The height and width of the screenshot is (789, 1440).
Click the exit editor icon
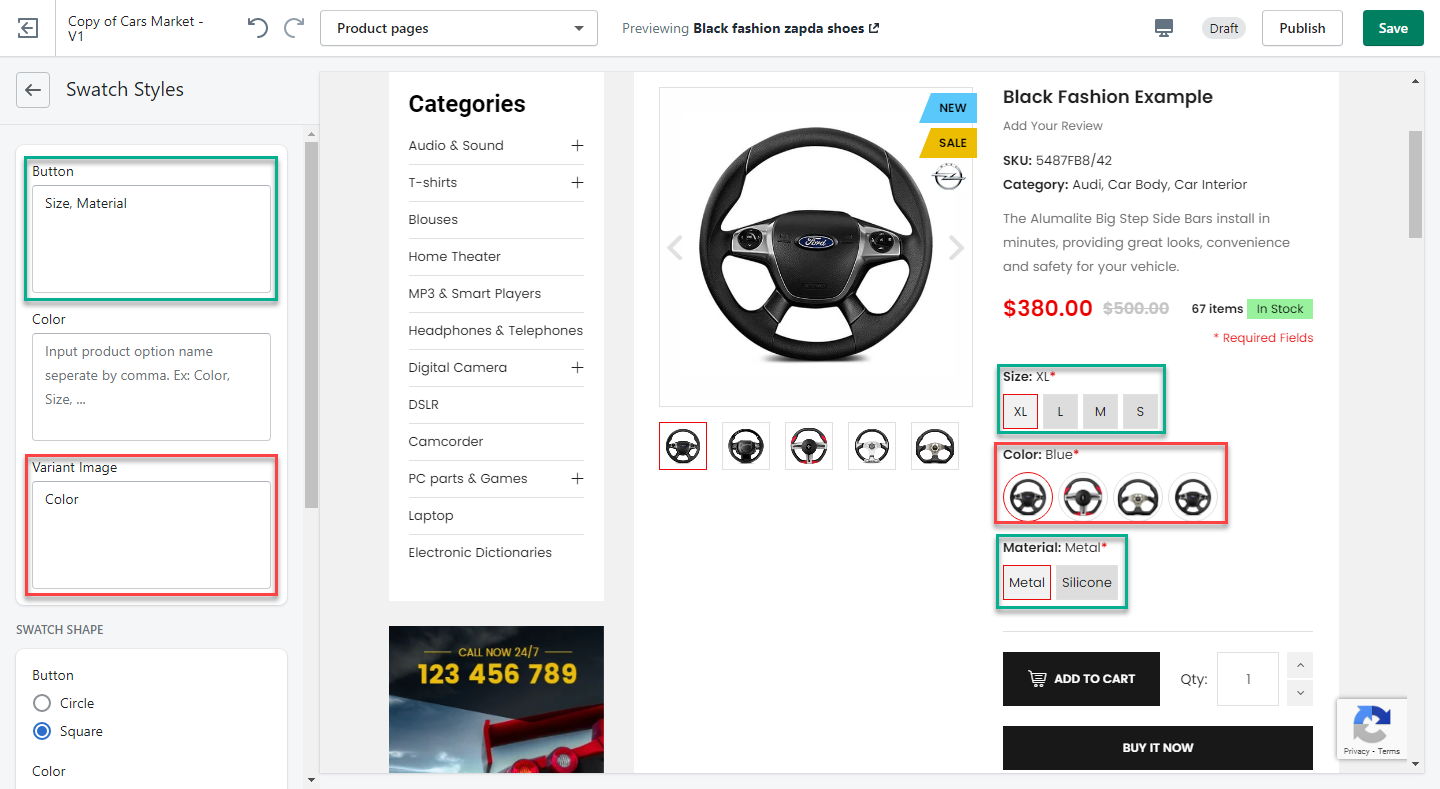[x=28, y=28]
